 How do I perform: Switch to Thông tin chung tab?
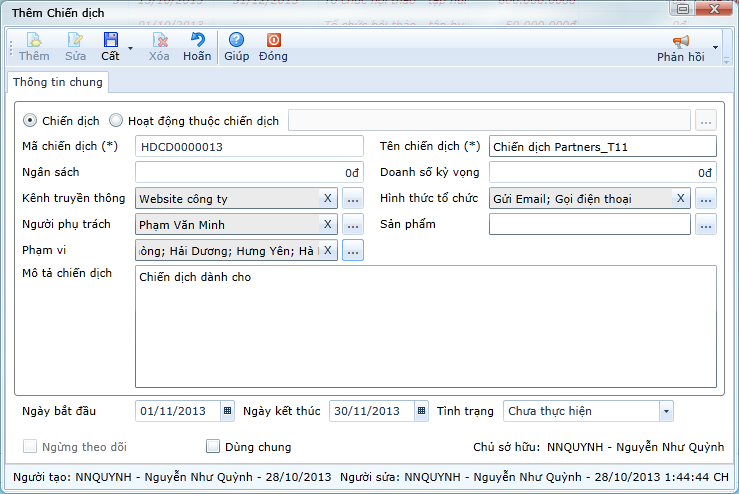(57, 82)
